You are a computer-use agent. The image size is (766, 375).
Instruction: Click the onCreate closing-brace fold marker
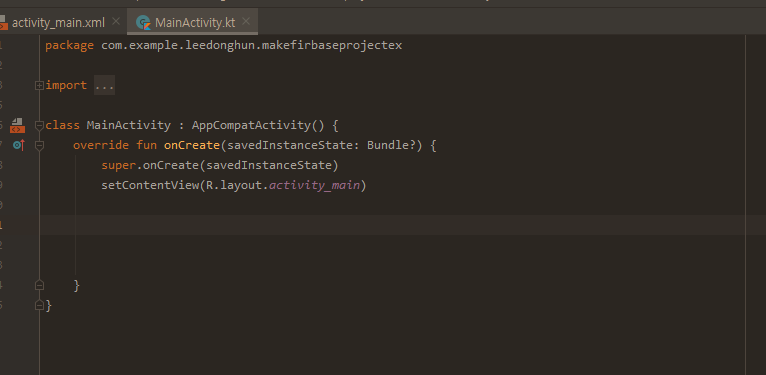(40, 285)
